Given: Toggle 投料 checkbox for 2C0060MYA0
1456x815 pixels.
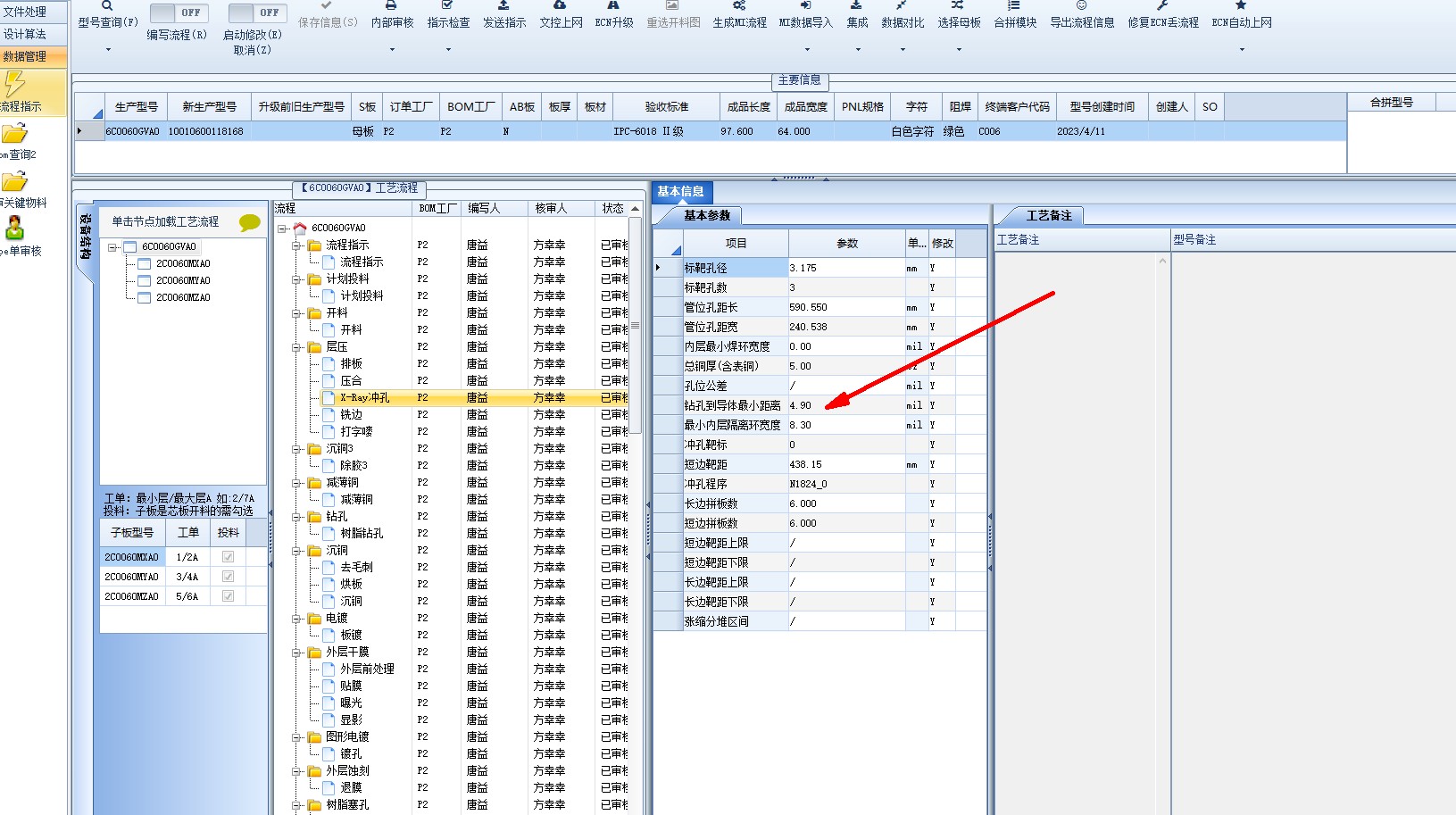Looking at the screenshot, I should (228, 577).
